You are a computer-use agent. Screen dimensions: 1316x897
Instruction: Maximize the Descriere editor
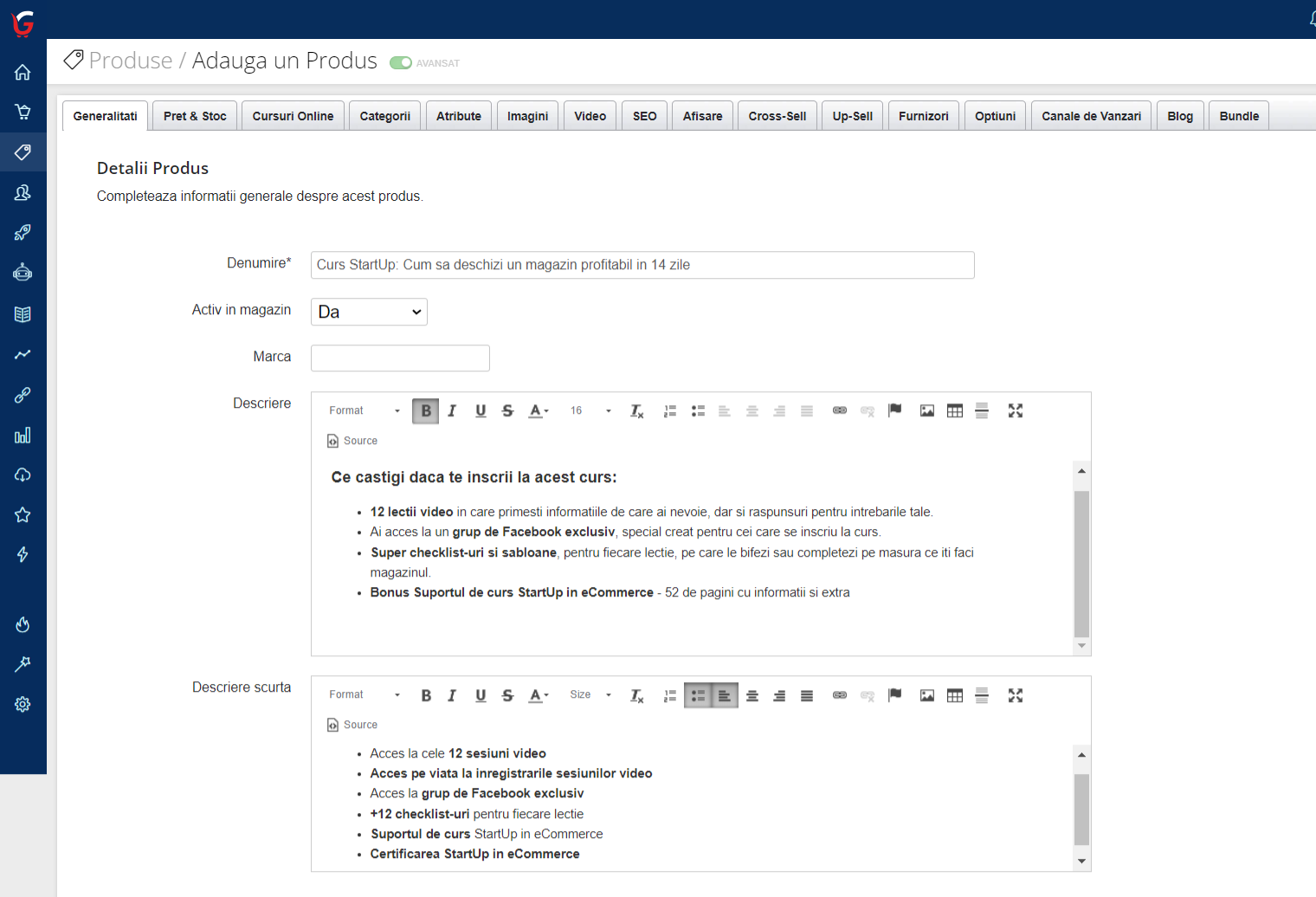pos(1015,410)
